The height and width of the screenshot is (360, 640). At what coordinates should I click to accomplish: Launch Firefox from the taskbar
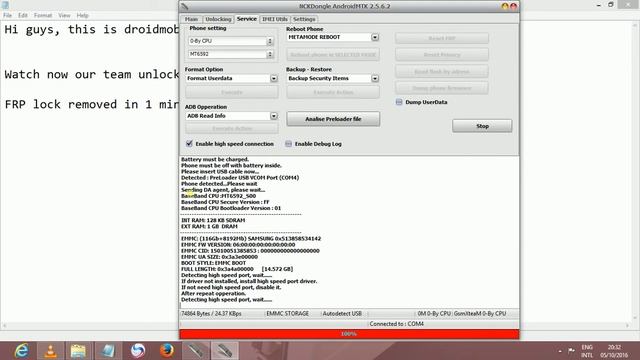pyautogui.click(x=167, y=351)
